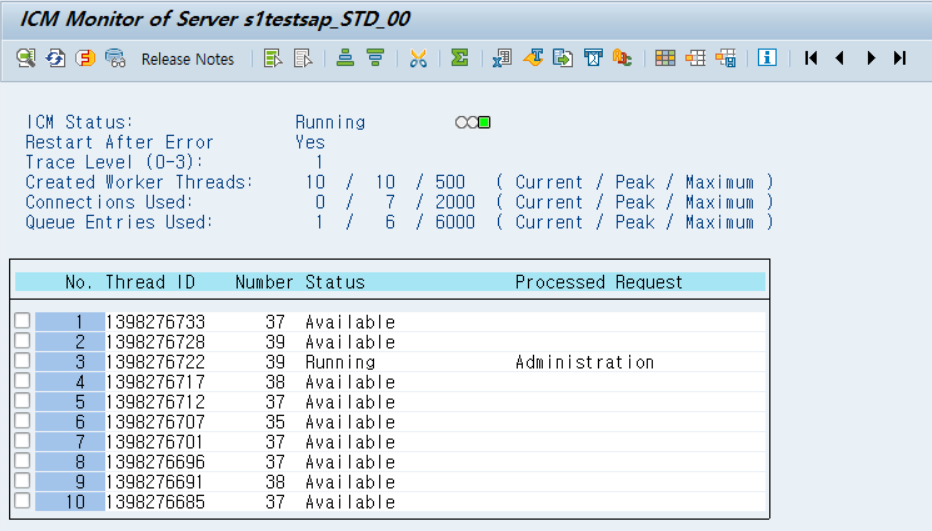The height and width of the screenshot is (531, 932).
Task: Refresh the ICM monitor display
Action: (x=56, y=58)
